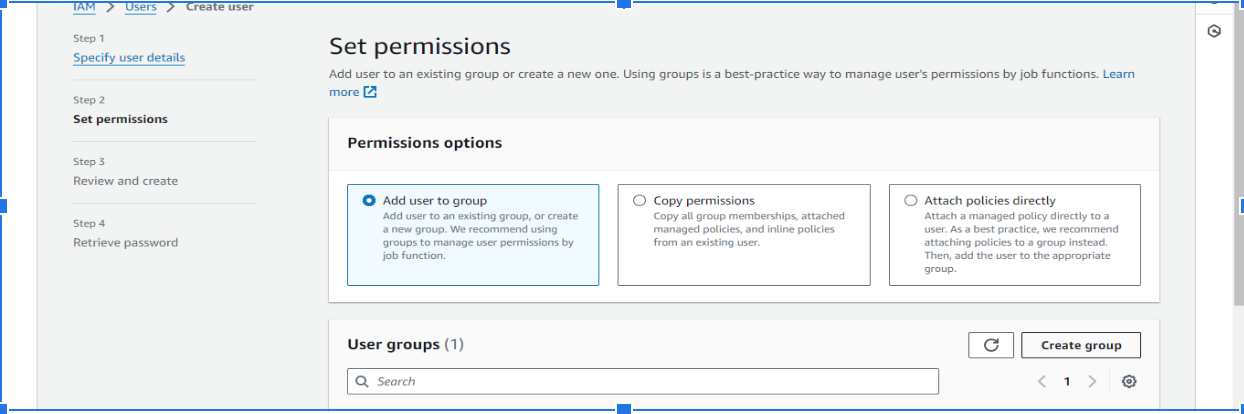Click the magnifier icon in search box
Image resolution: width=1244 pixels, height=414 pixels.
point(362,381)
